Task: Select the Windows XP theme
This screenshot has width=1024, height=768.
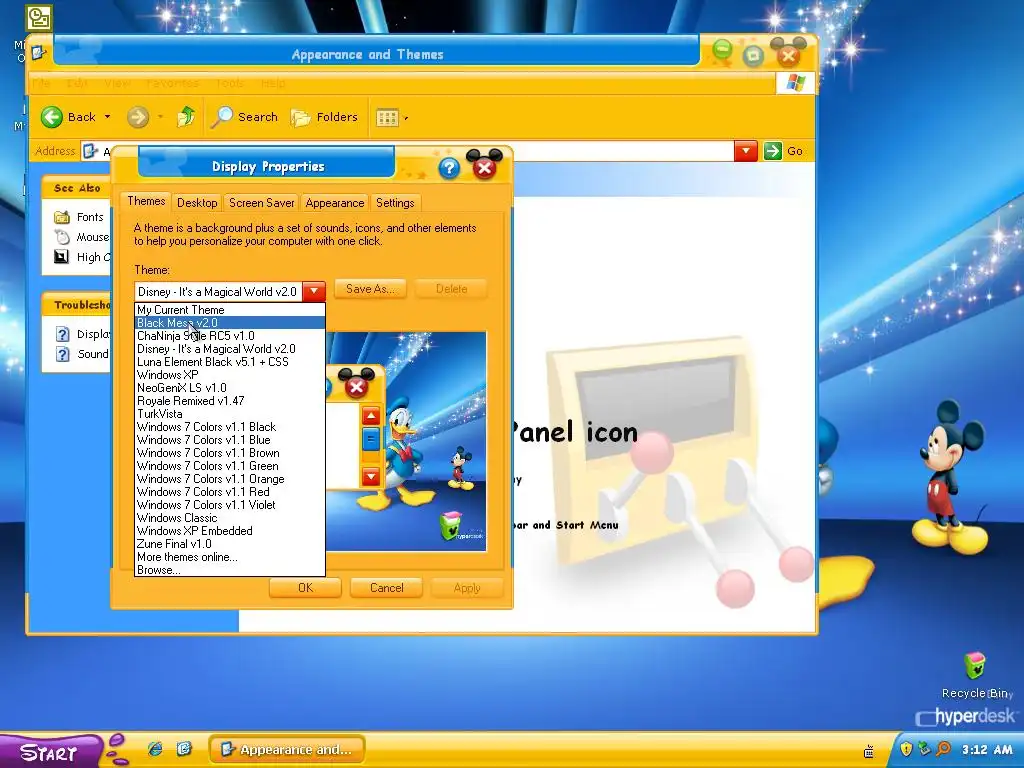Action: [230, 375]
